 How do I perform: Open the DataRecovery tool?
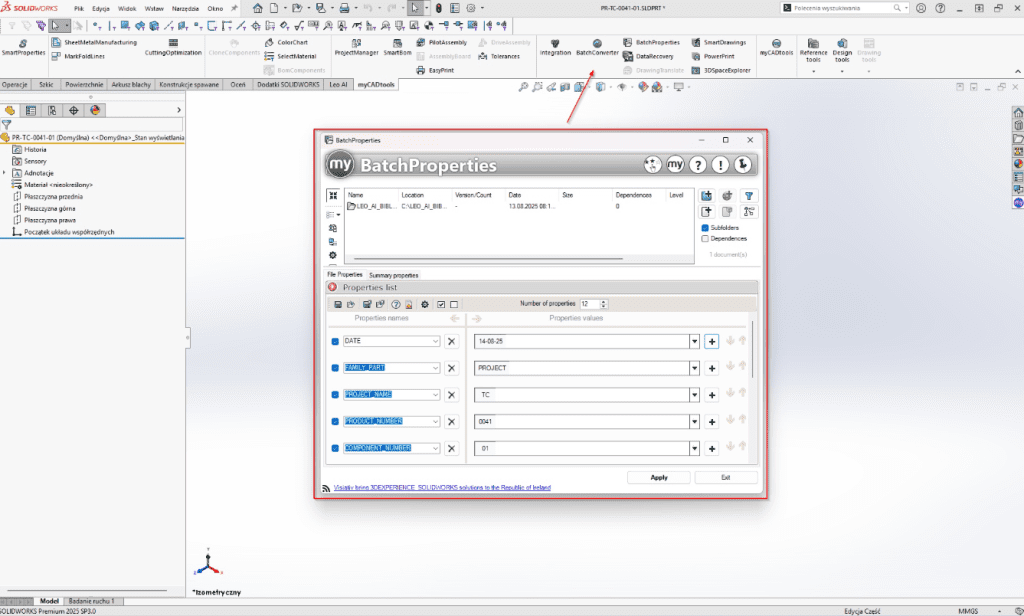[648, 56]
